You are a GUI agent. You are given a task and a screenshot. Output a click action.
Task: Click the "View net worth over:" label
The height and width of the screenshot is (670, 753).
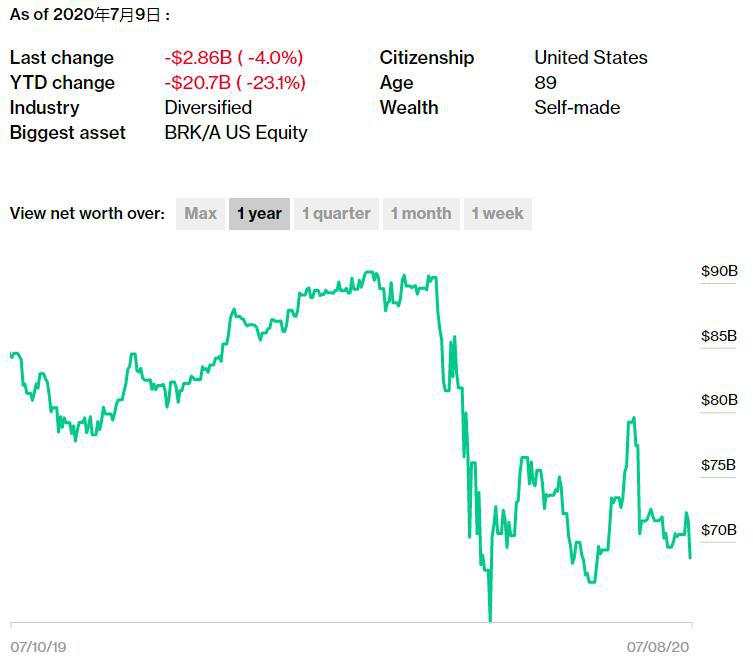coord(87,213)
